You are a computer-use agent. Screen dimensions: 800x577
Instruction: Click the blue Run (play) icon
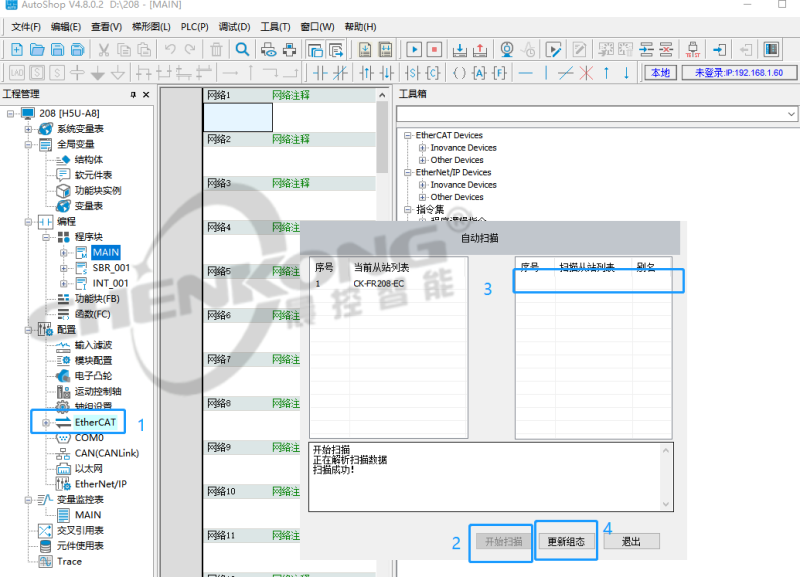click(414, 49)
